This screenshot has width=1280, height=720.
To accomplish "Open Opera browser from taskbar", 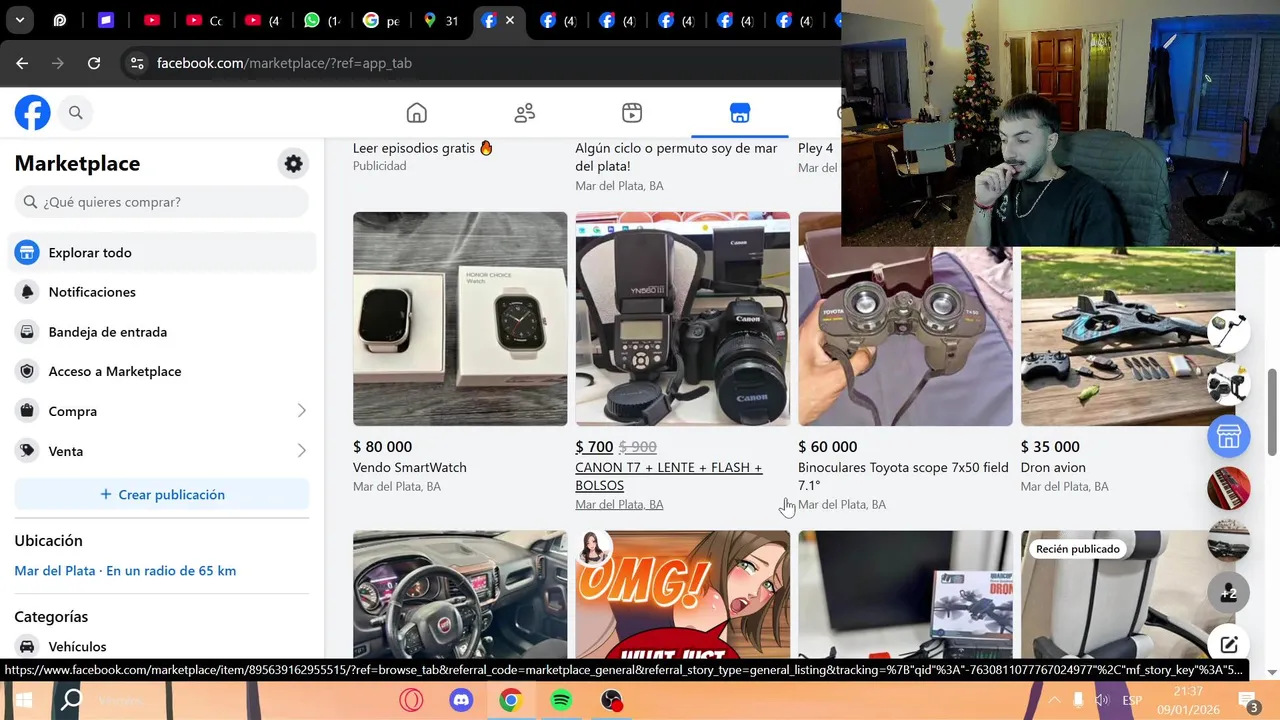I will [411, 700].
